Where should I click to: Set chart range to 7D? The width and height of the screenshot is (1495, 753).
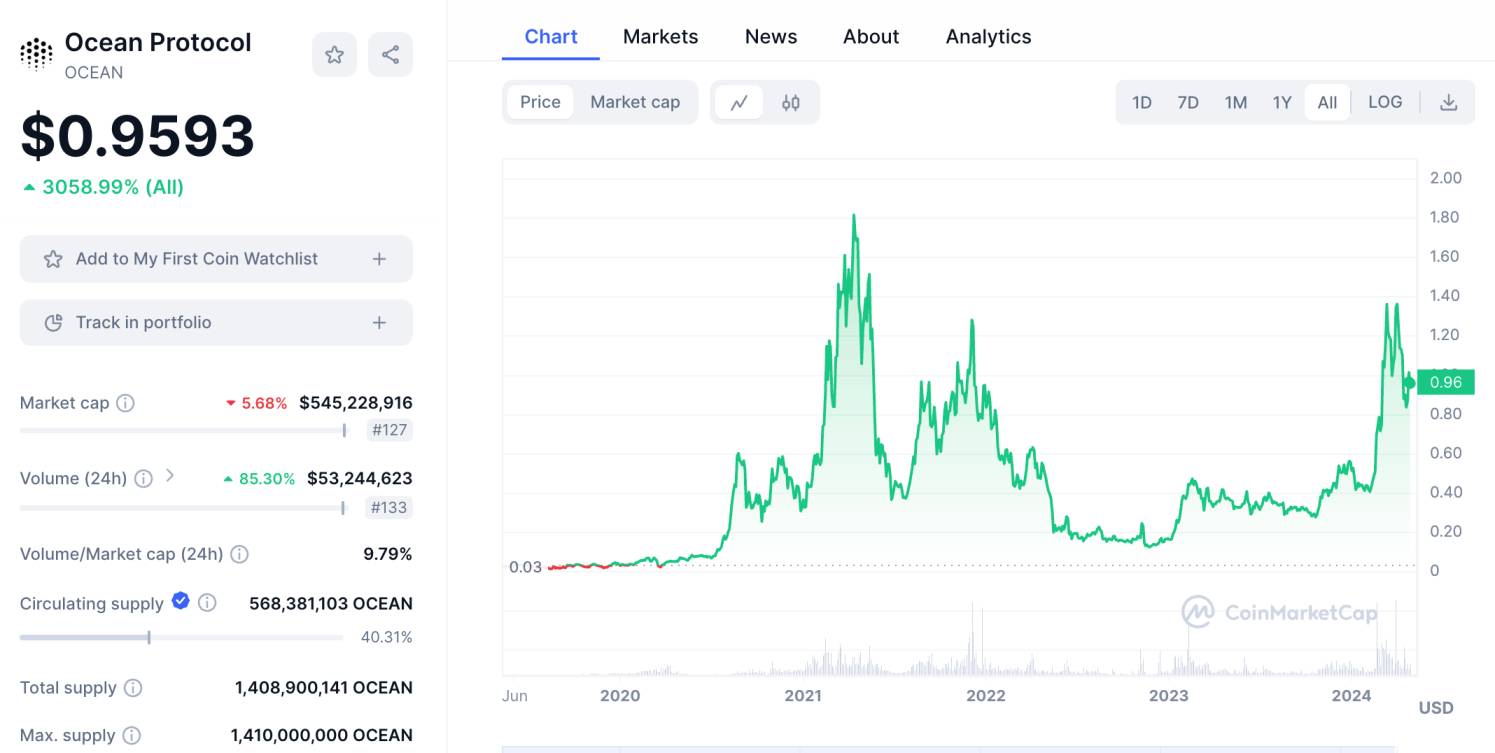[x=1188, y=102]
